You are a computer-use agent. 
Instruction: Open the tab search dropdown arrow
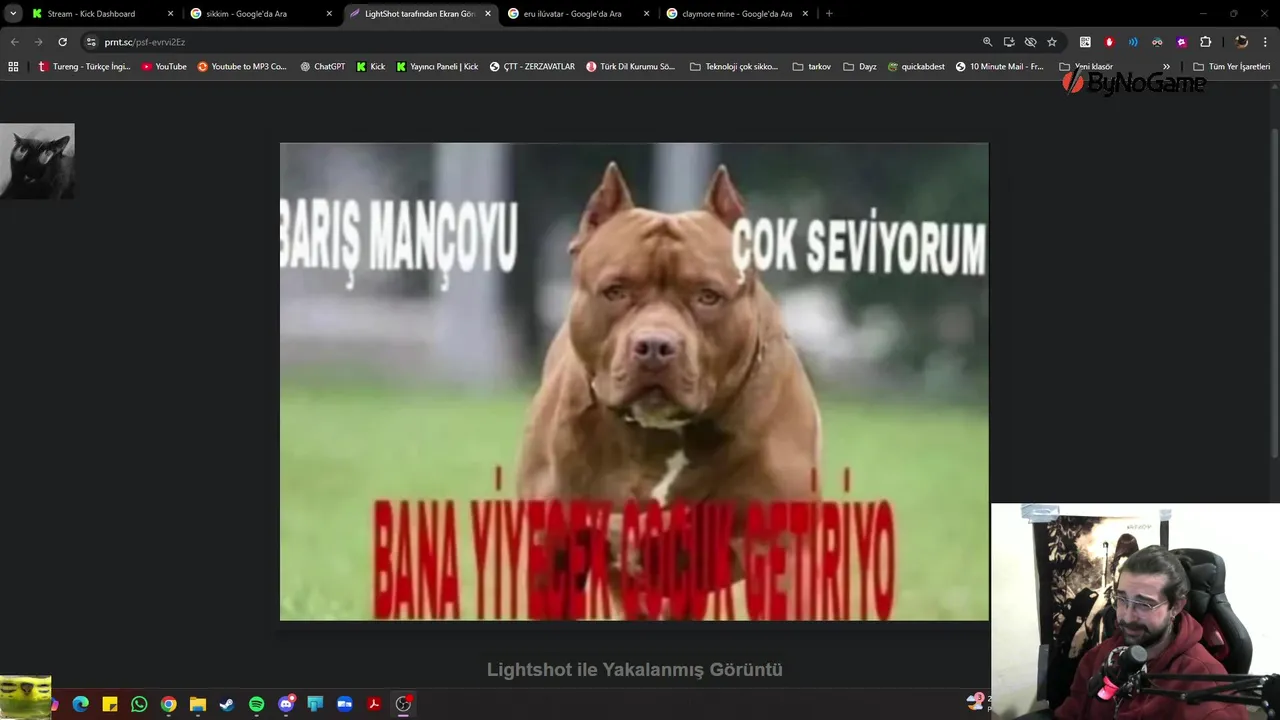click(x=13, y=14)
